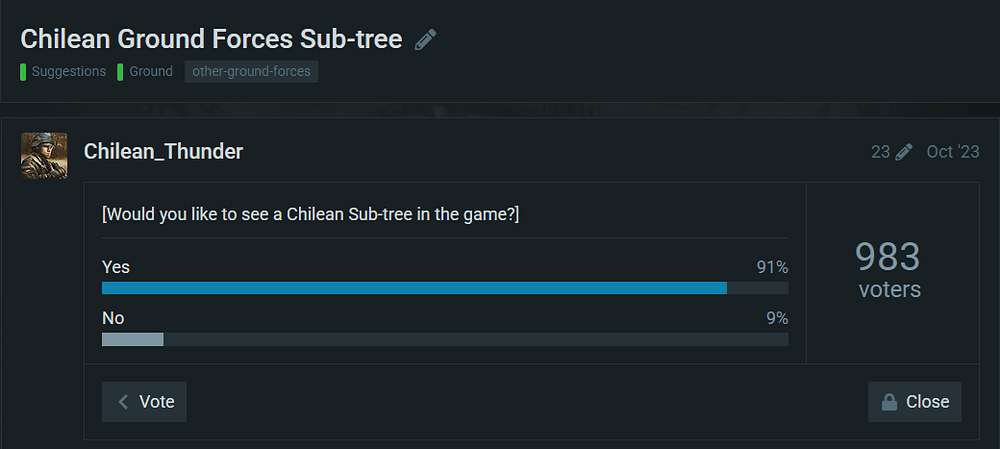1000x449 pixels.
Task: Click the green square beside Ground
Action: [120, 72]
